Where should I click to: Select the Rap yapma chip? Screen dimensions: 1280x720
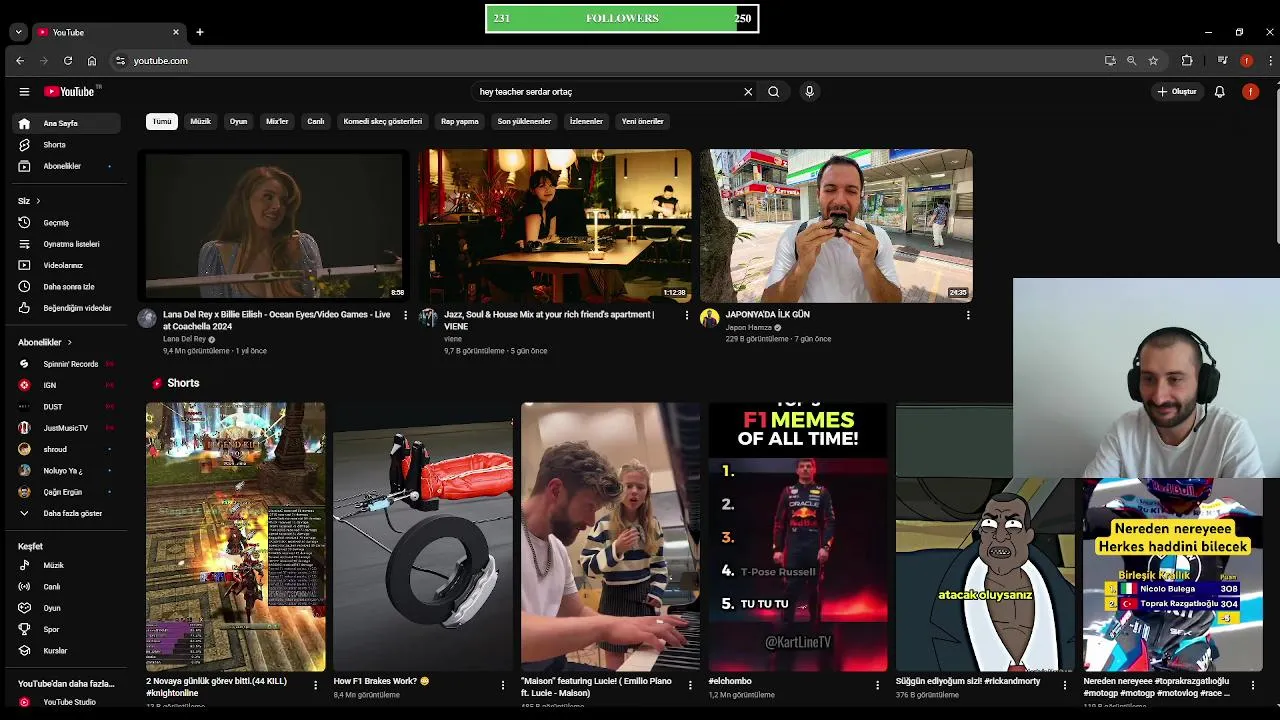tap(460, 121)
